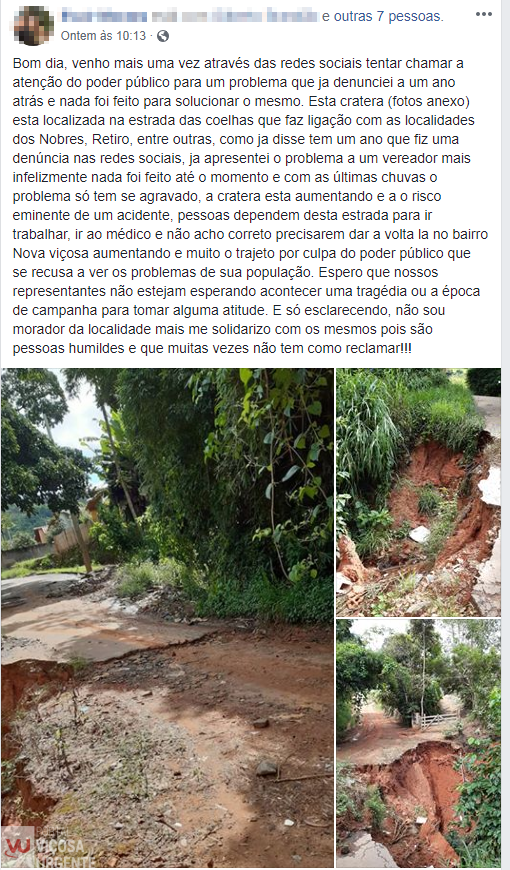Click the white debris inside the top-right crater
510x870 pixels.
[420, 534]
